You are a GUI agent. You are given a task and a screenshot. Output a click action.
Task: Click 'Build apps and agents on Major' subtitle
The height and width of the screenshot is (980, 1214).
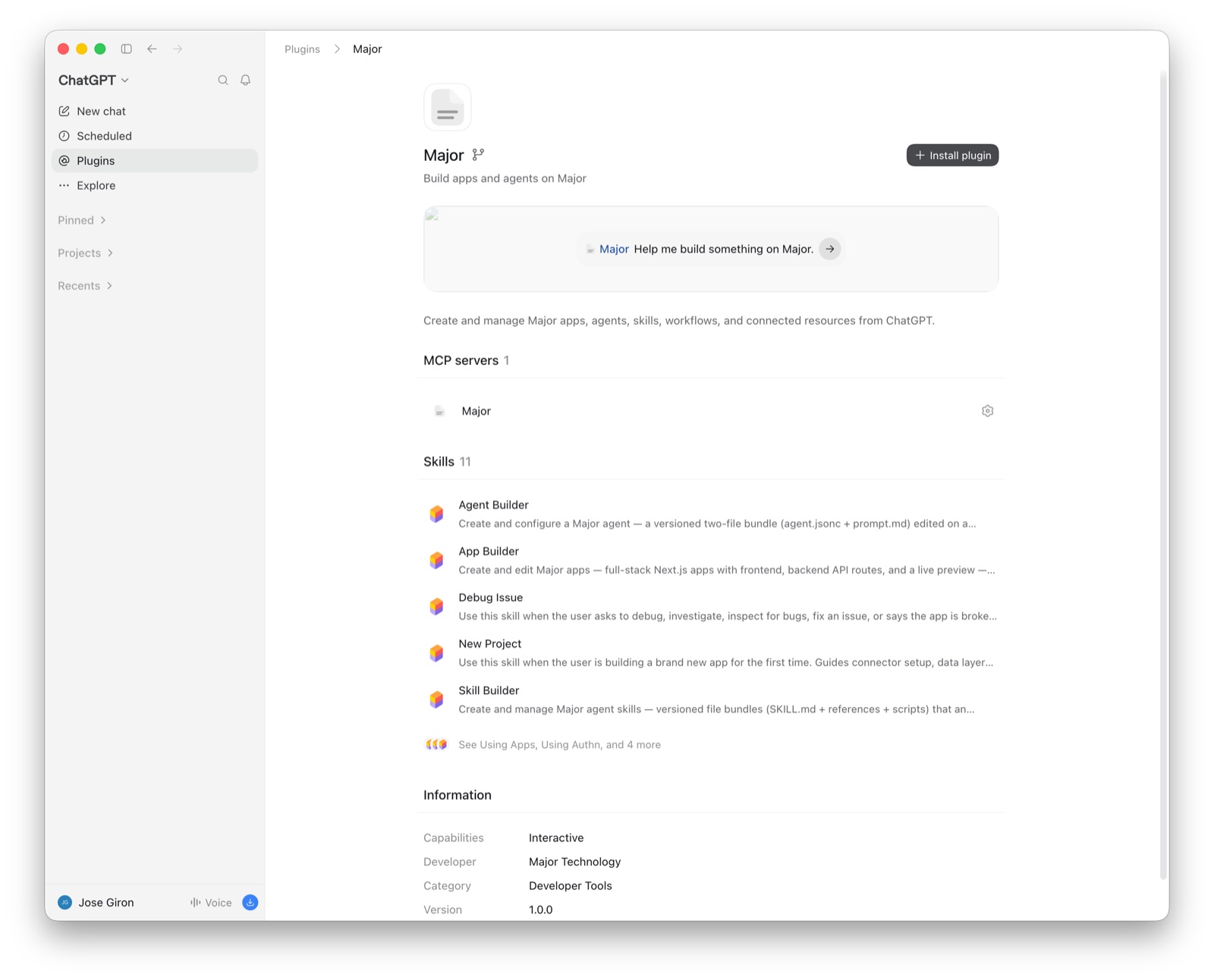click(505, 178)
